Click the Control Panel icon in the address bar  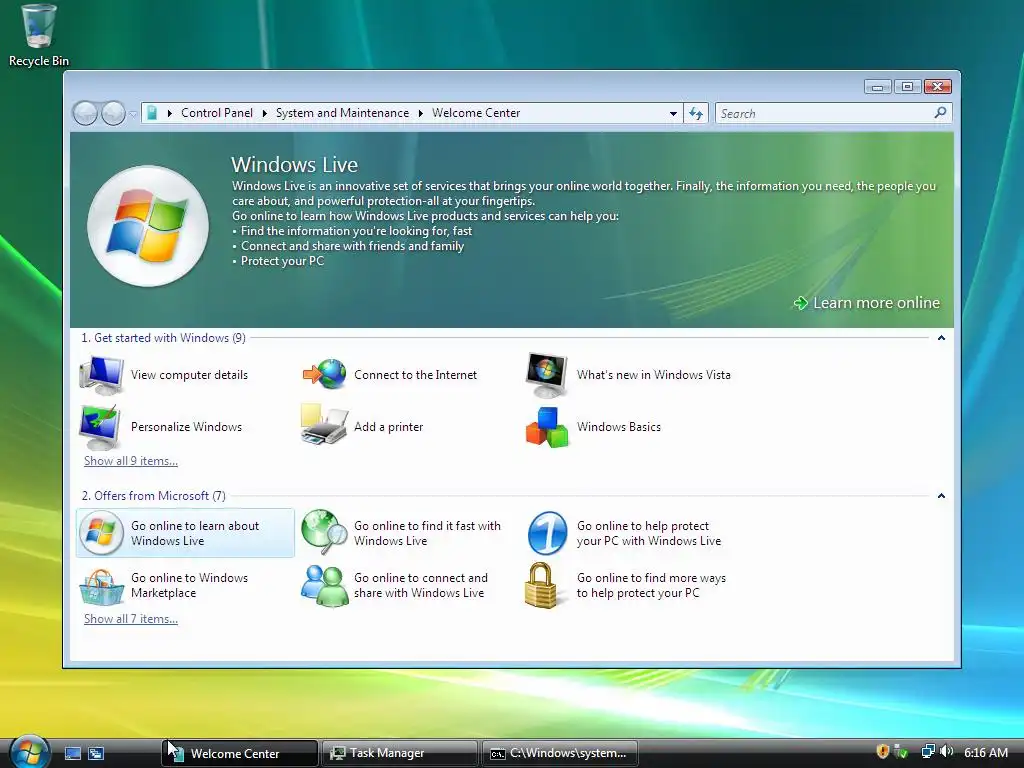pyautogui.click(x=152, y=114)
